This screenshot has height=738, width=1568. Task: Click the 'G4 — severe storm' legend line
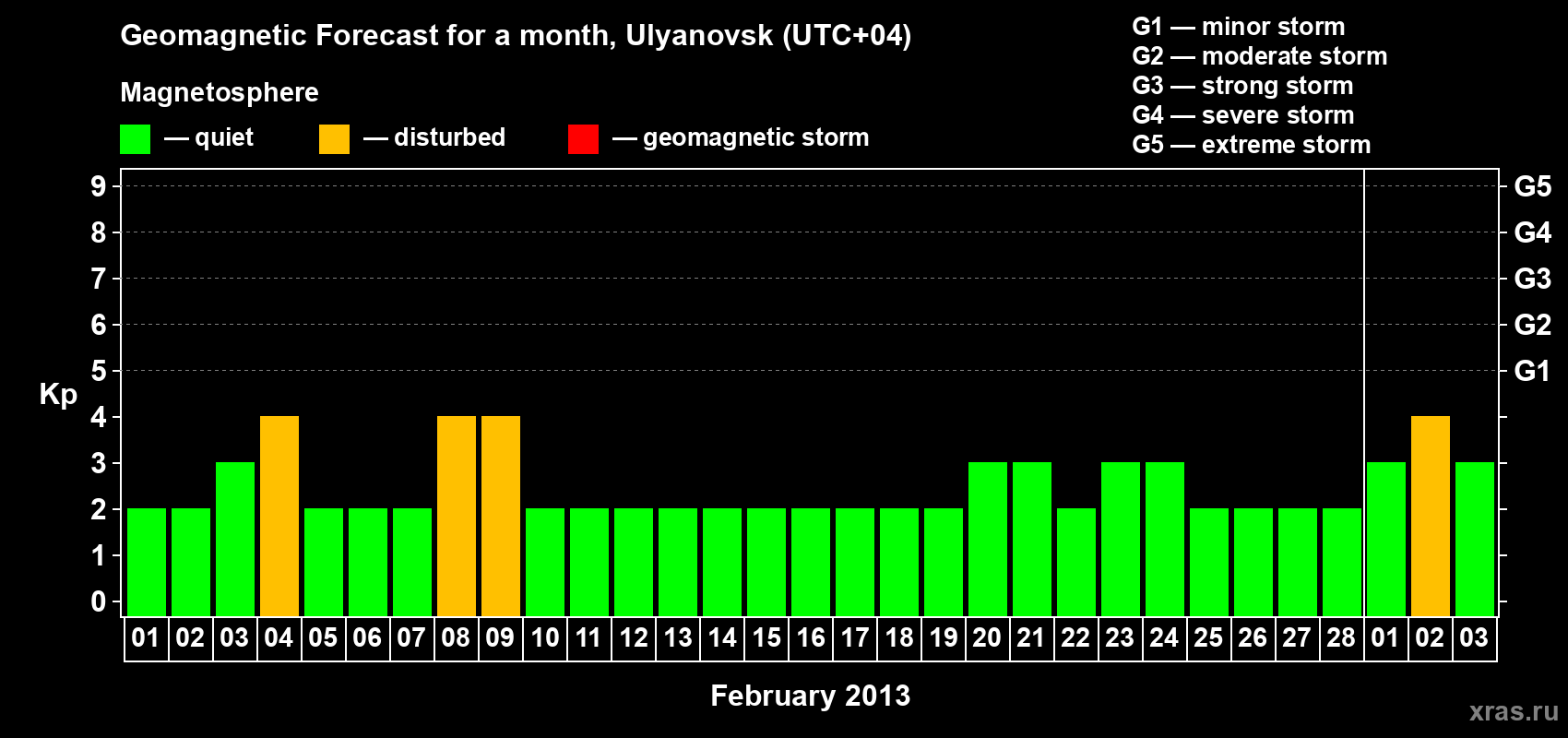tap(1243, 115)
